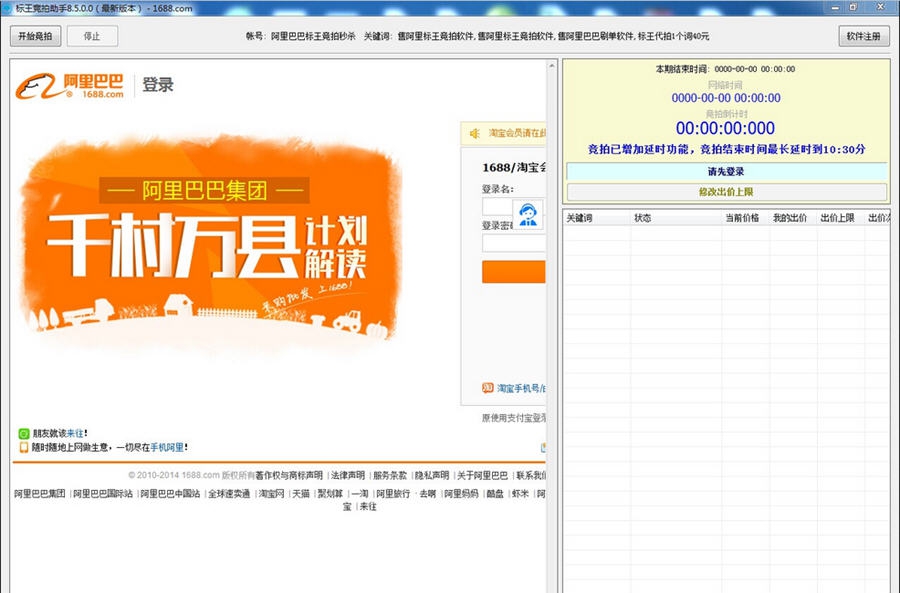Click the Alibaba 1688.com logo
Screen dimensions: 900x593
[x=69, y=86]
